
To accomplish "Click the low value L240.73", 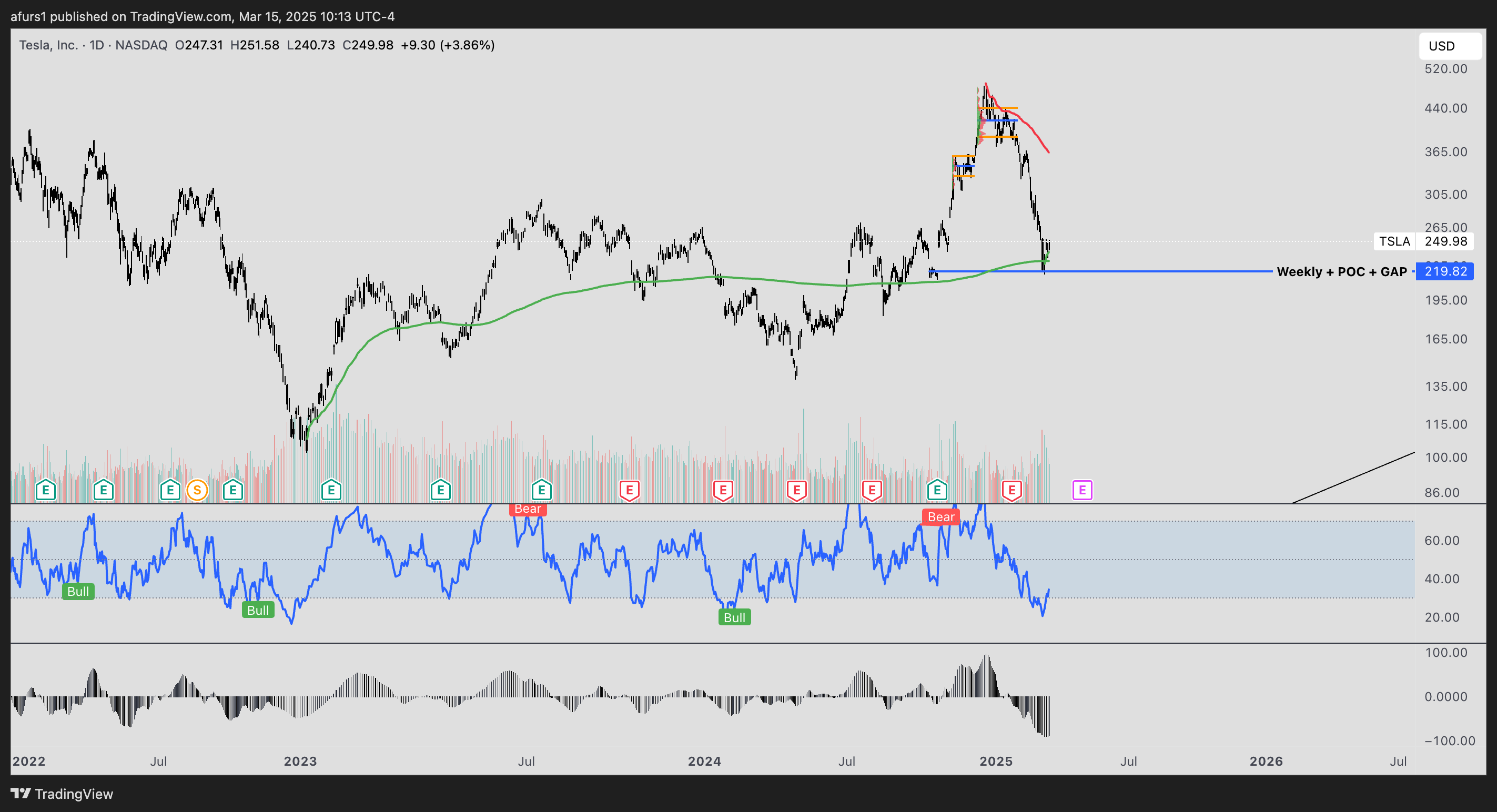I will [311, 45].
